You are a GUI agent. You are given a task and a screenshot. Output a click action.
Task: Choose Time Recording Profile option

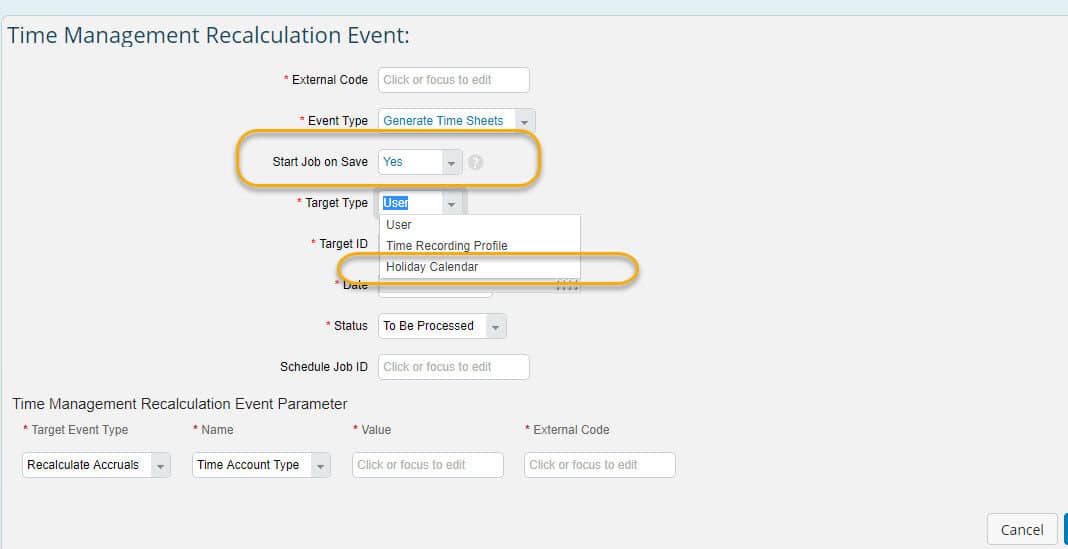point(447,246)
